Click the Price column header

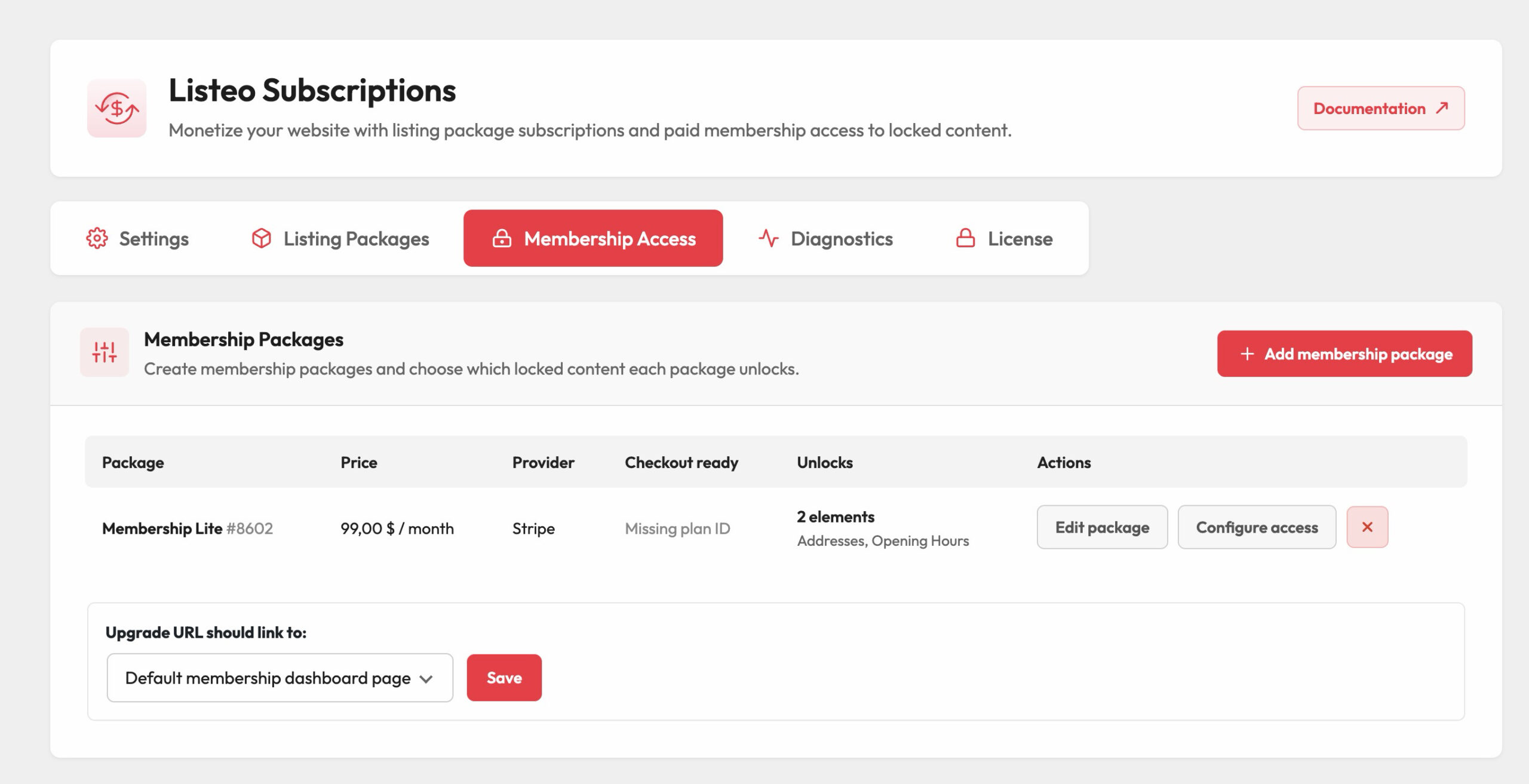pos(358,462)
